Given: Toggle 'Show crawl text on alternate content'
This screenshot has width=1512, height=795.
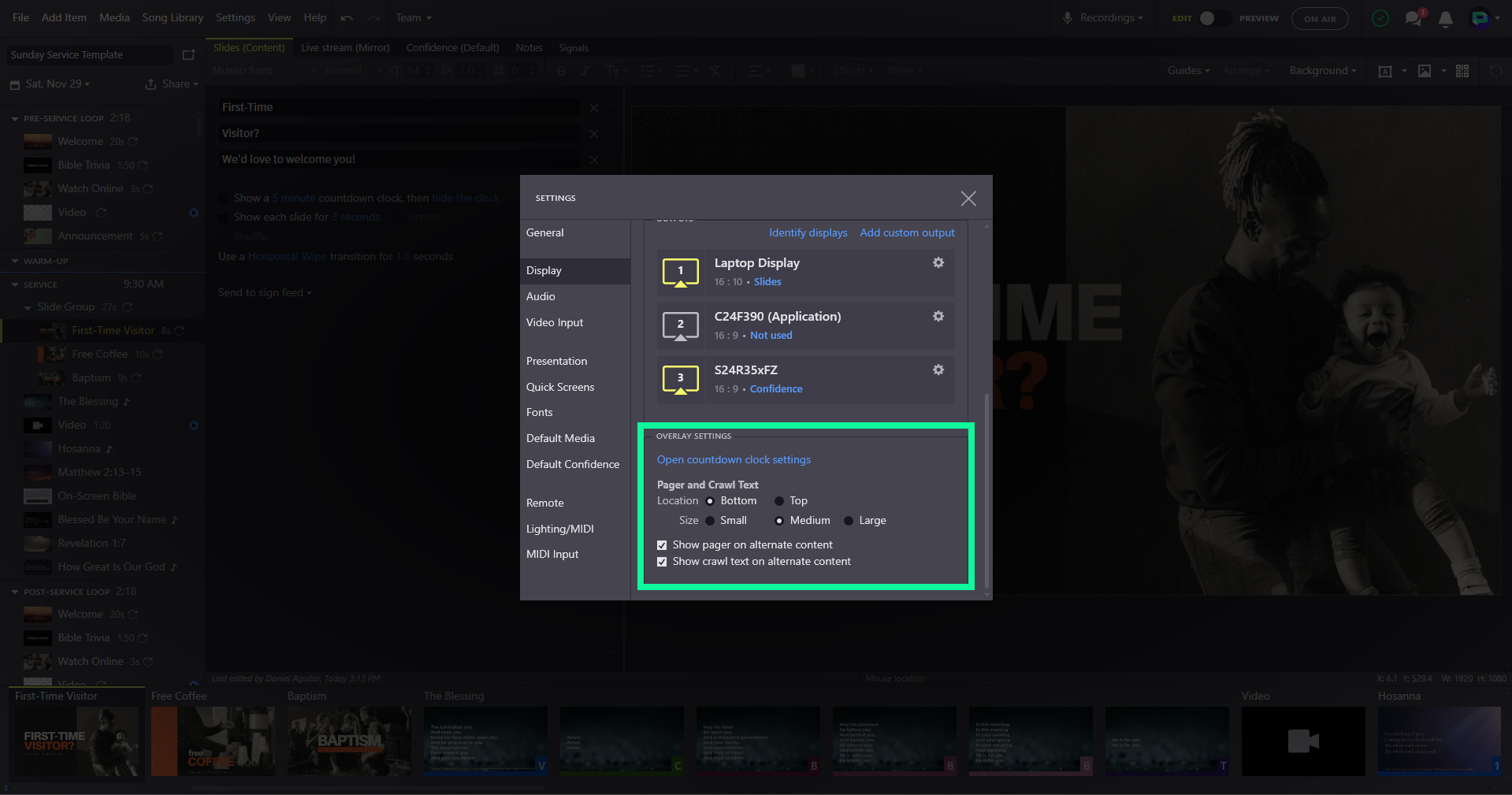Looking at the screenshot, I should click(662, 562).
